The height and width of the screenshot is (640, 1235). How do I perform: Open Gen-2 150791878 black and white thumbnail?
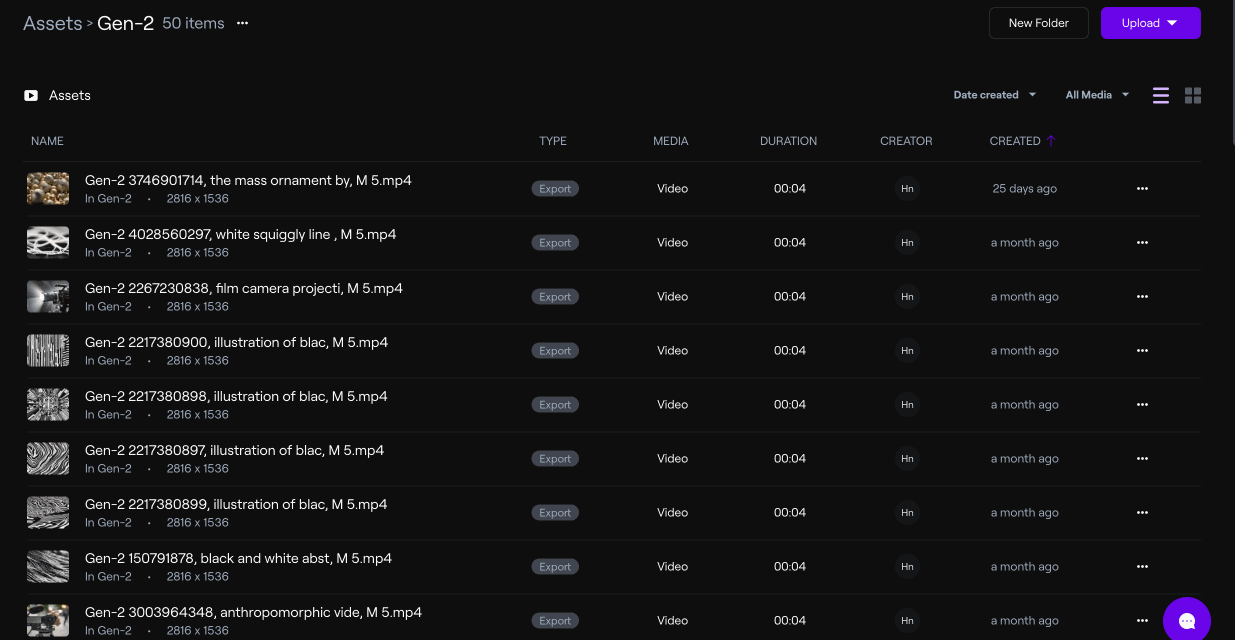tap(48, 567)
